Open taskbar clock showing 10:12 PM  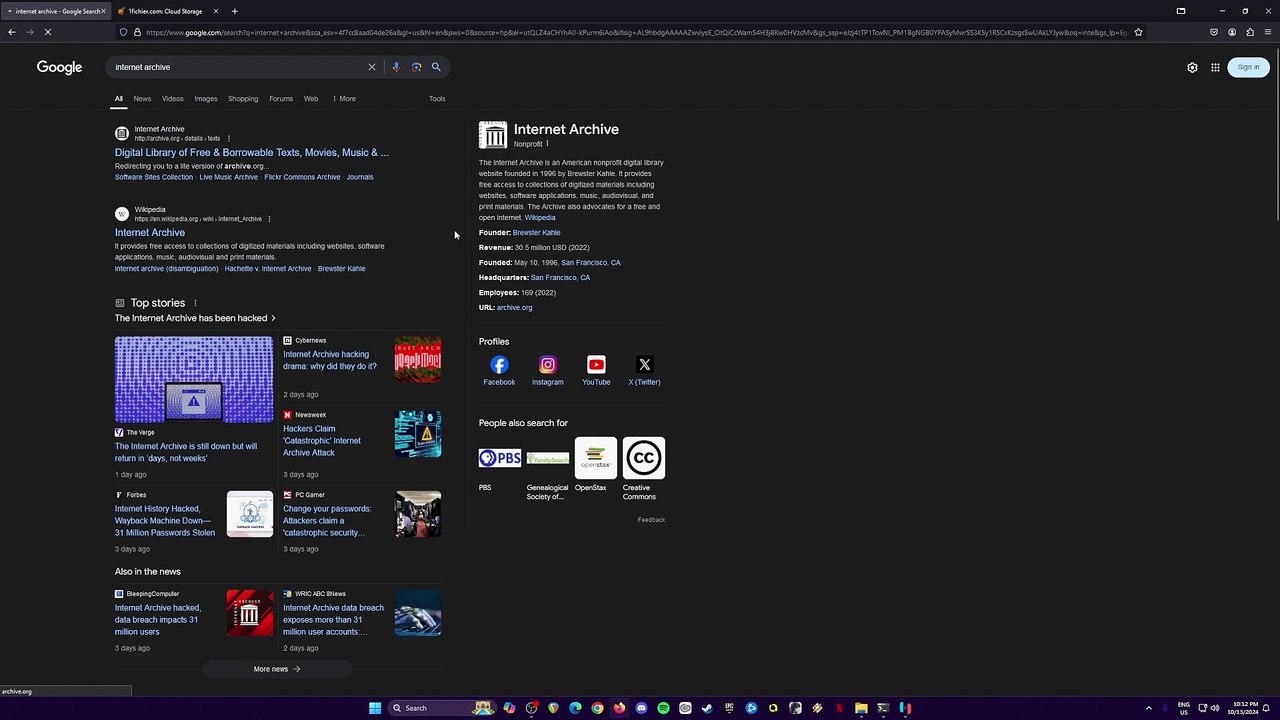[1245, 708]
